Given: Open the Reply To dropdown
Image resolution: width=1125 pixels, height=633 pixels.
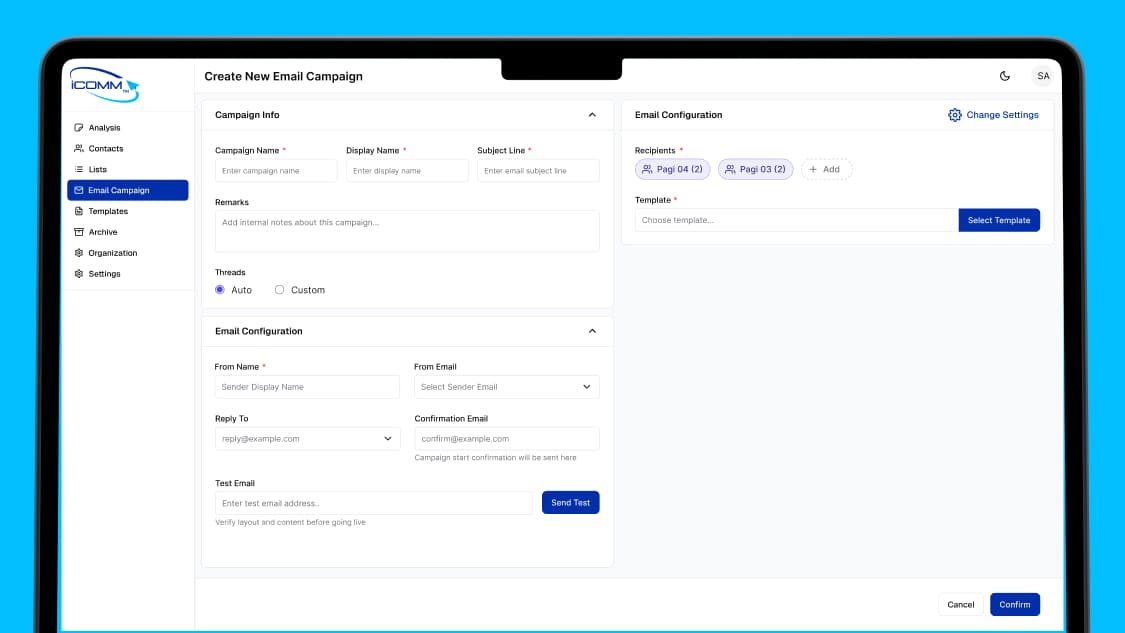Looking at the screenshot, I should pos(307,439).
